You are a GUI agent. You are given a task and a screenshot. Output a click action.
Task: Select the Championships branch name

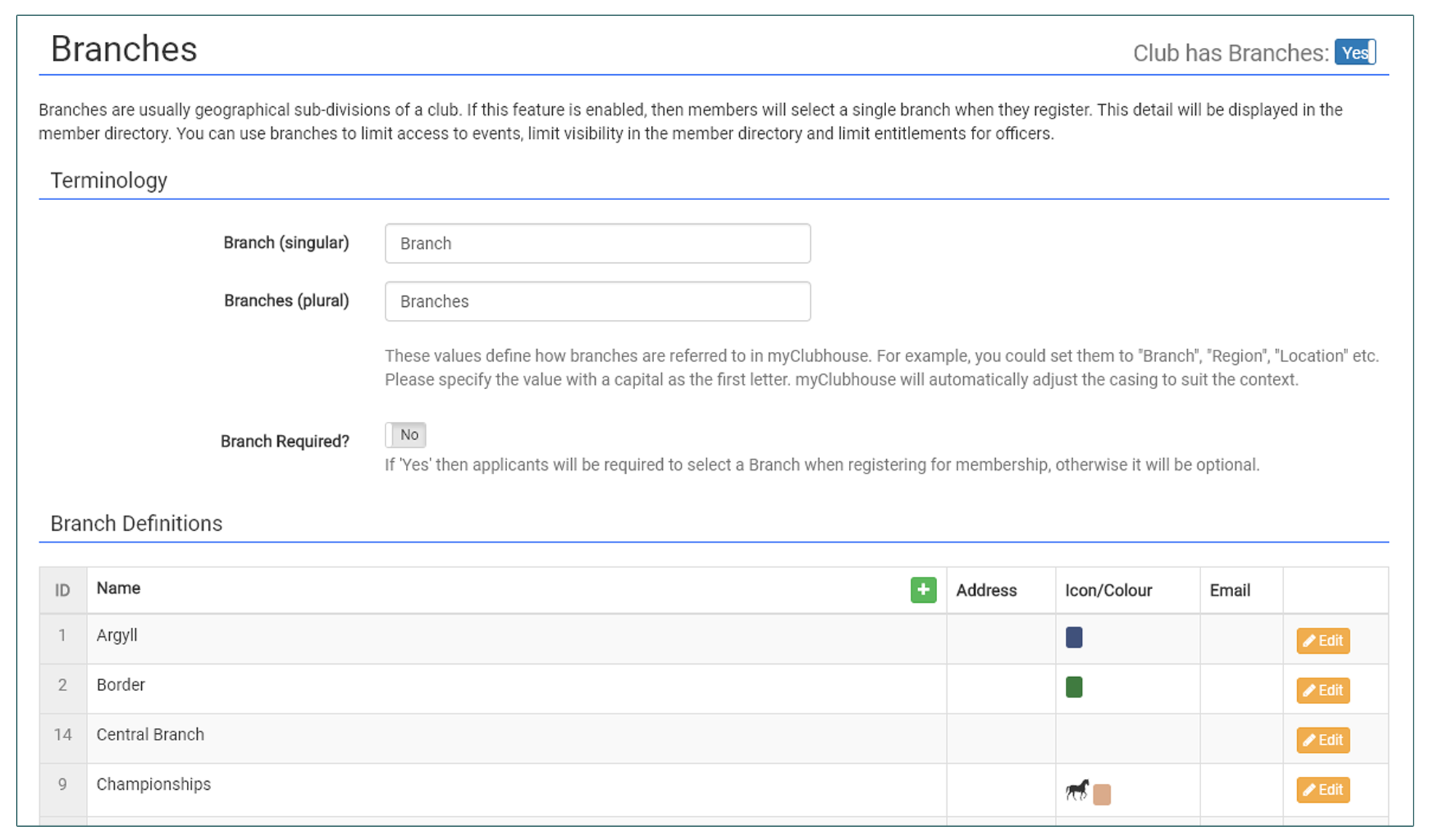coord(154,784)
